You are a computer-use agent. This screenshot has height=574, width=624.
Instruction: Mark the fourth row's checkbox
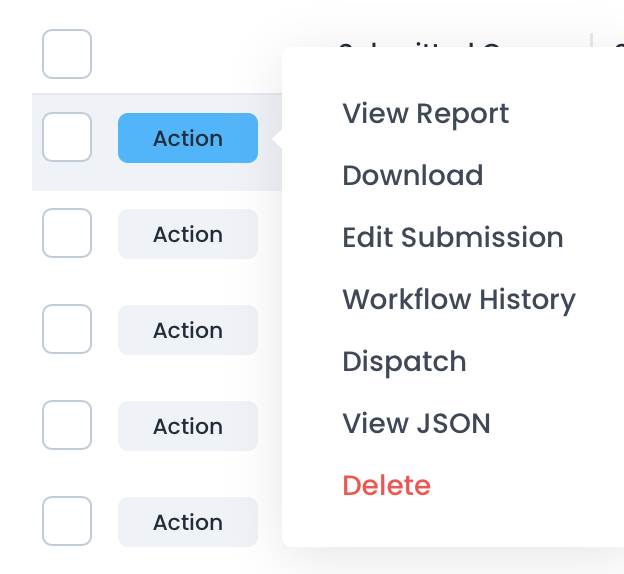(67, 425)
